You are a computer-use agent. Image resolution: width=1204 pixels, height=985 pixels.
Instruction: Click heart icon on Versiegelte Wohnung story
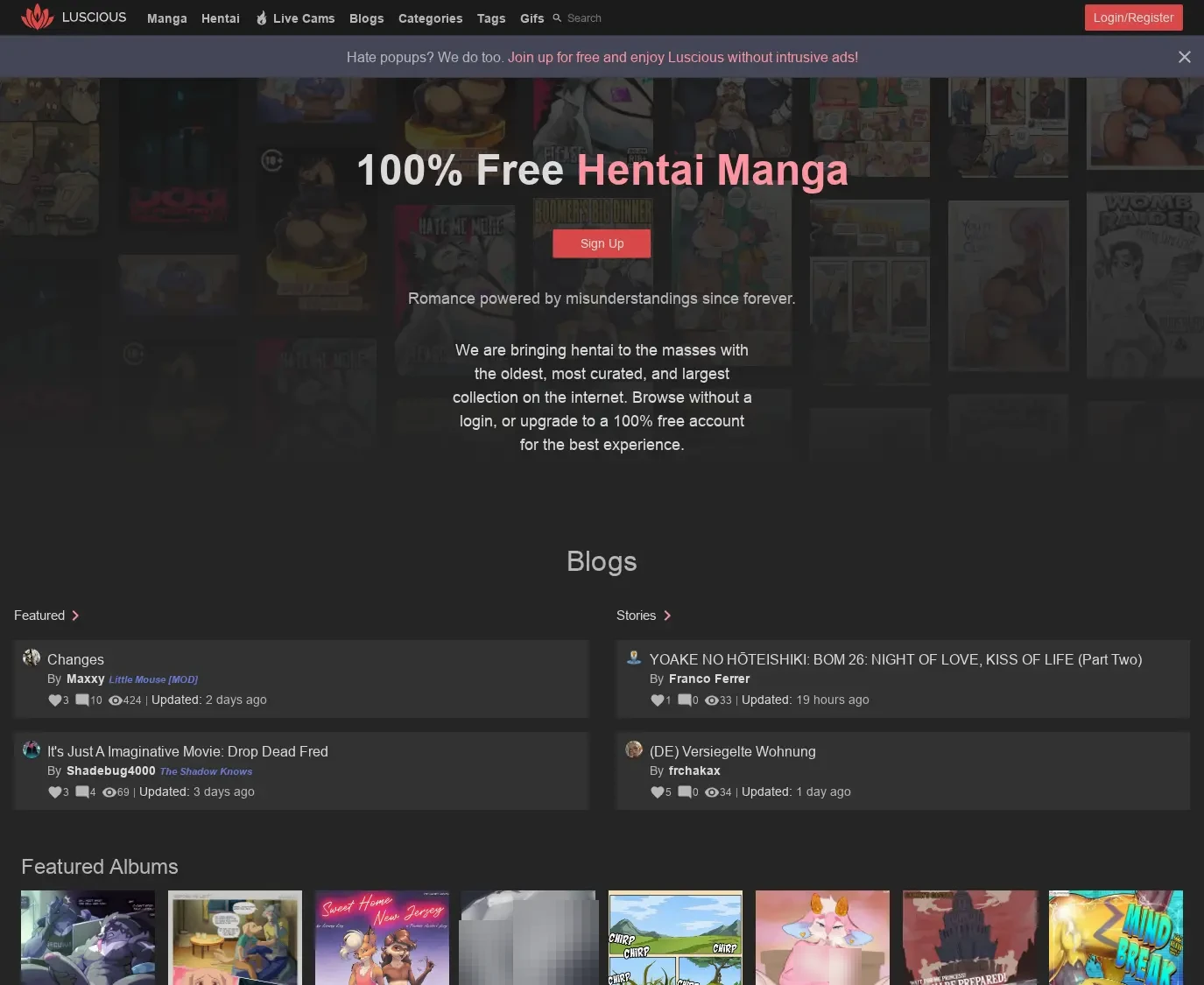pyautogui.click(x=657, y=792)
